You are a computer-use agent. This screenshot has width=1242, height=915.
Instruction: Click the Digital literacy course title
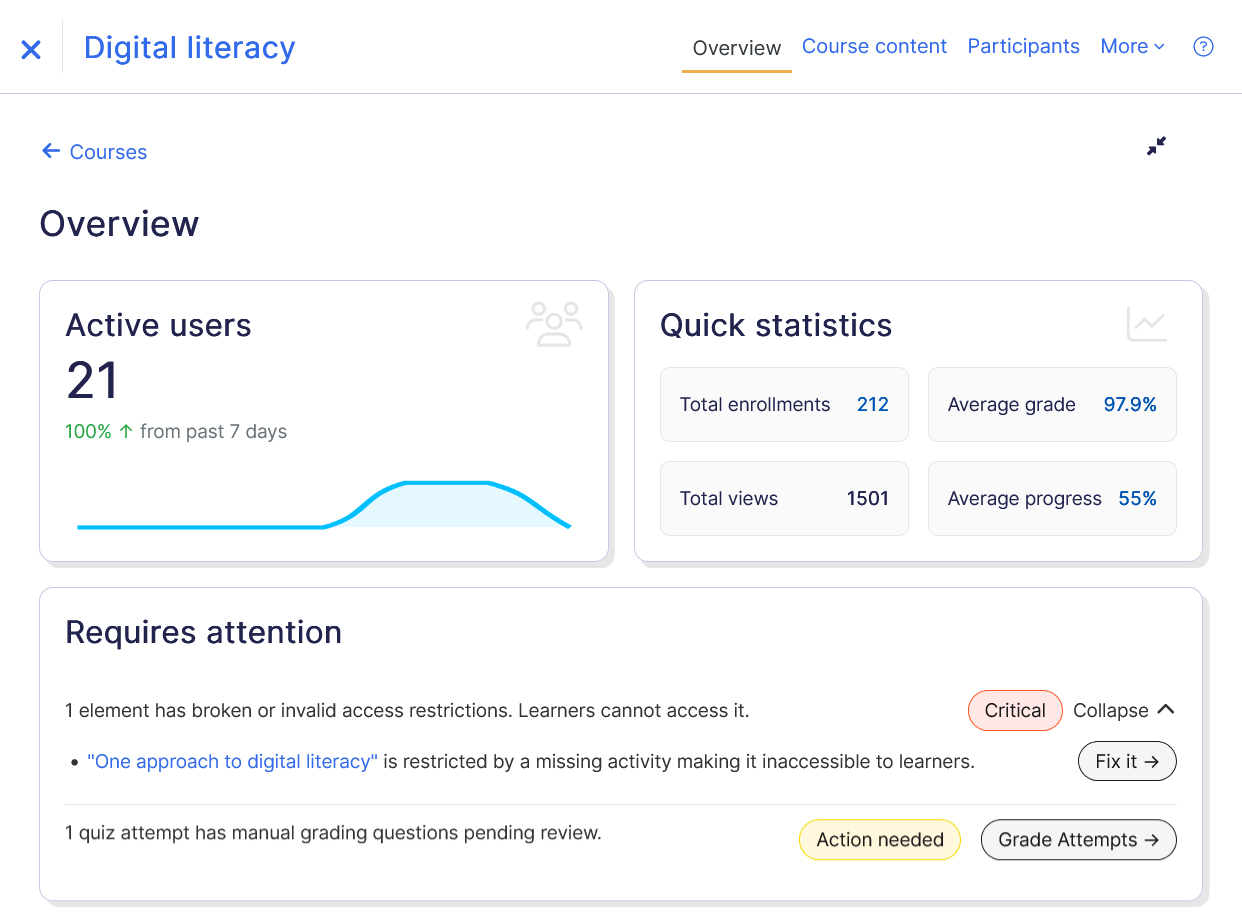pyautogui.click(x=189, y=47)
